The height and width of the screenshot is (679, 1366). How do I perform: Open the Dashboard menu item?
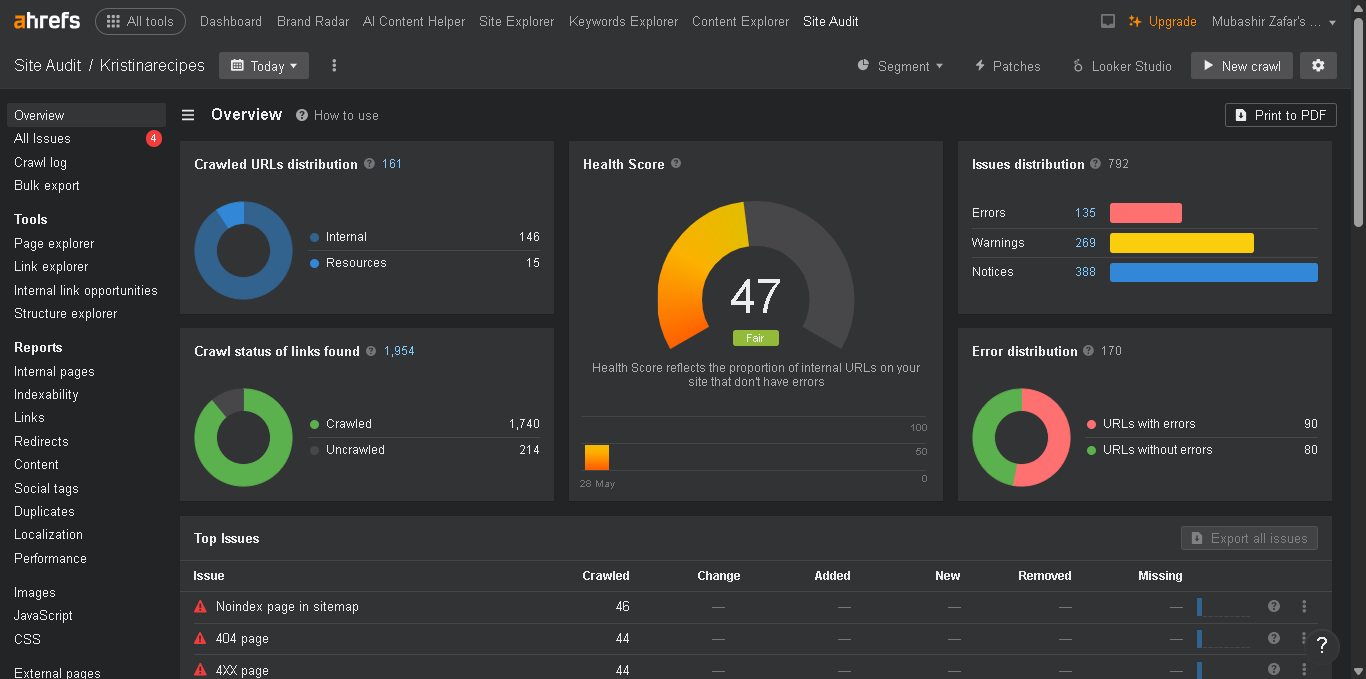231,21
